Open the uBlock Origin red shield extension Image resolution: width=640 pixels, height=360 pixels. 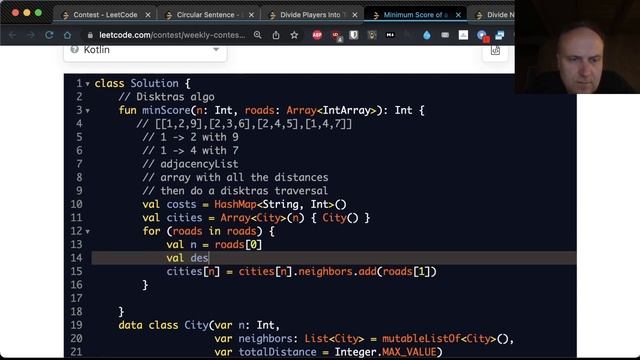point(336,36)
